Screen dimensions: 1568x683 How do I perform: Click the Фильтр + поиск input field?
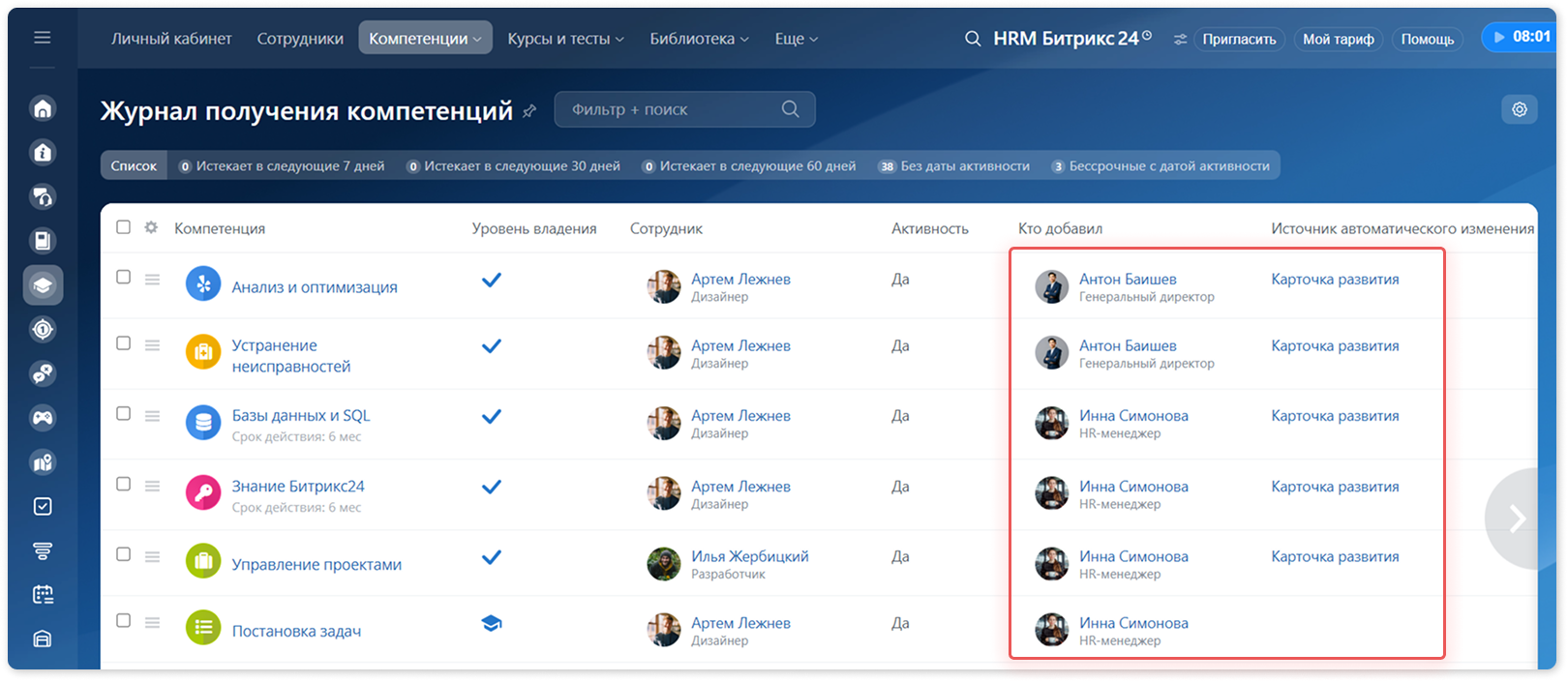[684, 109]
